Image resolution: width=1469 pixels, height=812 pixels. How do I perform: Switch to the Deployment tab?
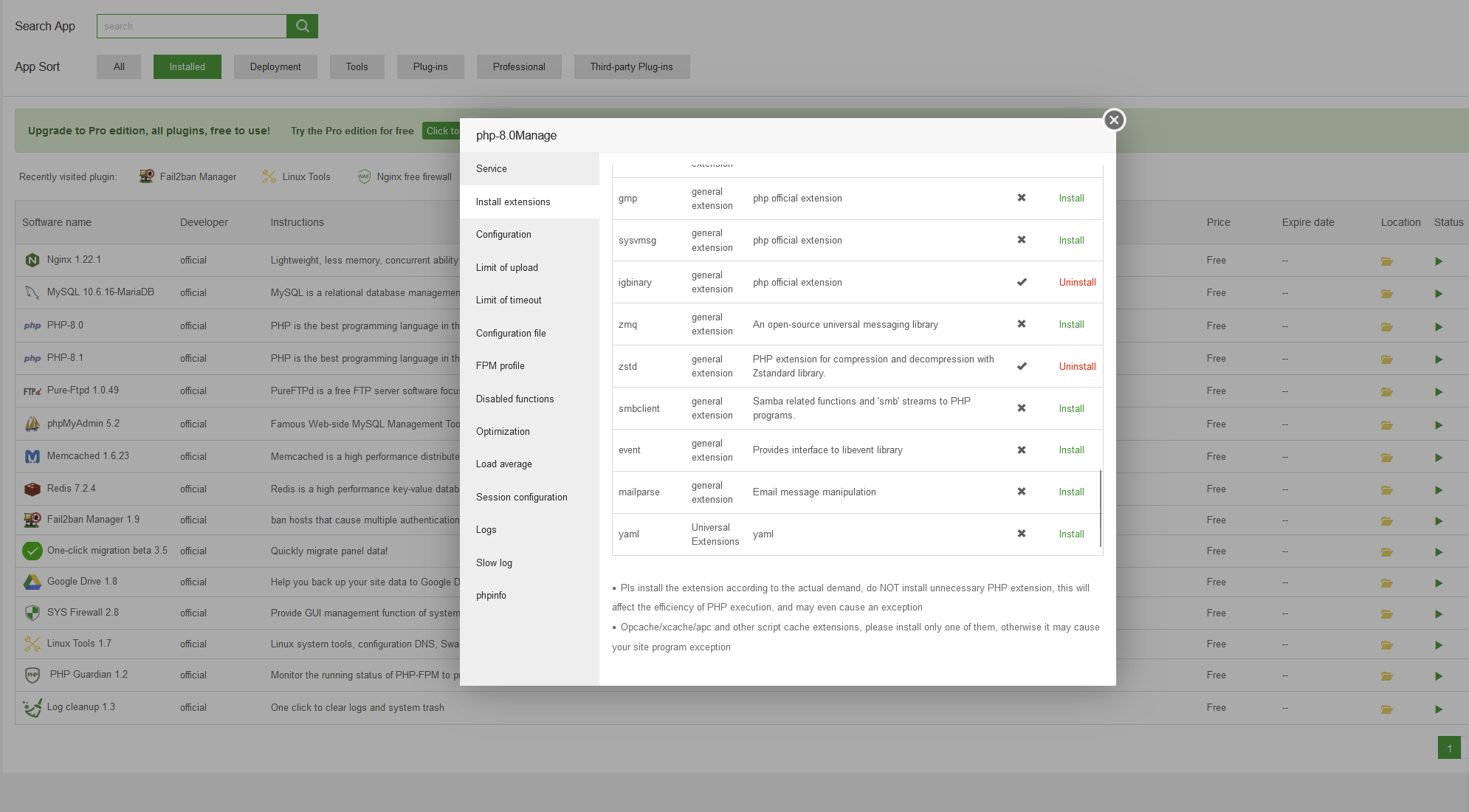[x=275, y=66]
